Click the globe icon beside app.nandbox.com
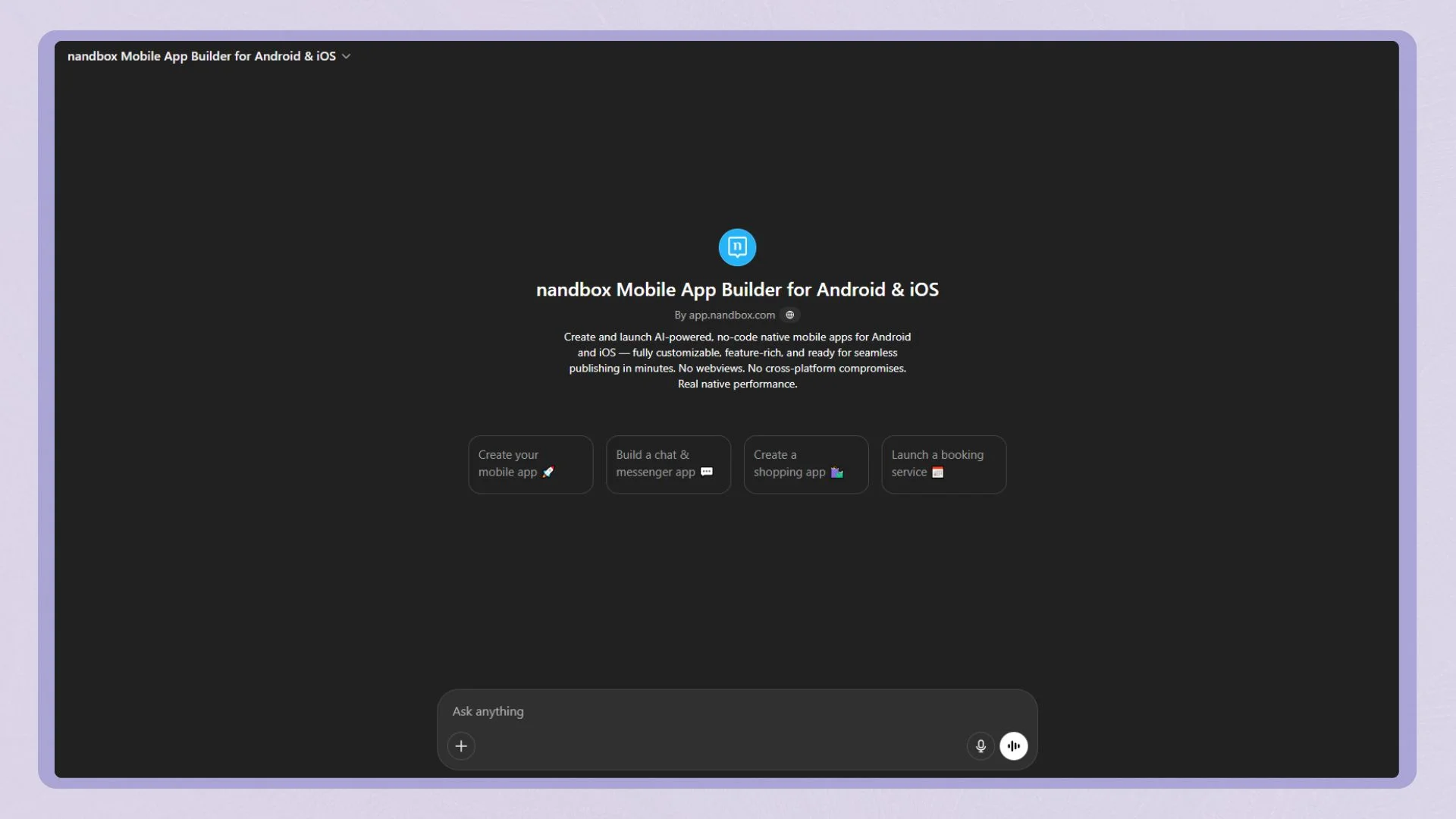This screenshot has width=1456, height=819. pos(789,315)
